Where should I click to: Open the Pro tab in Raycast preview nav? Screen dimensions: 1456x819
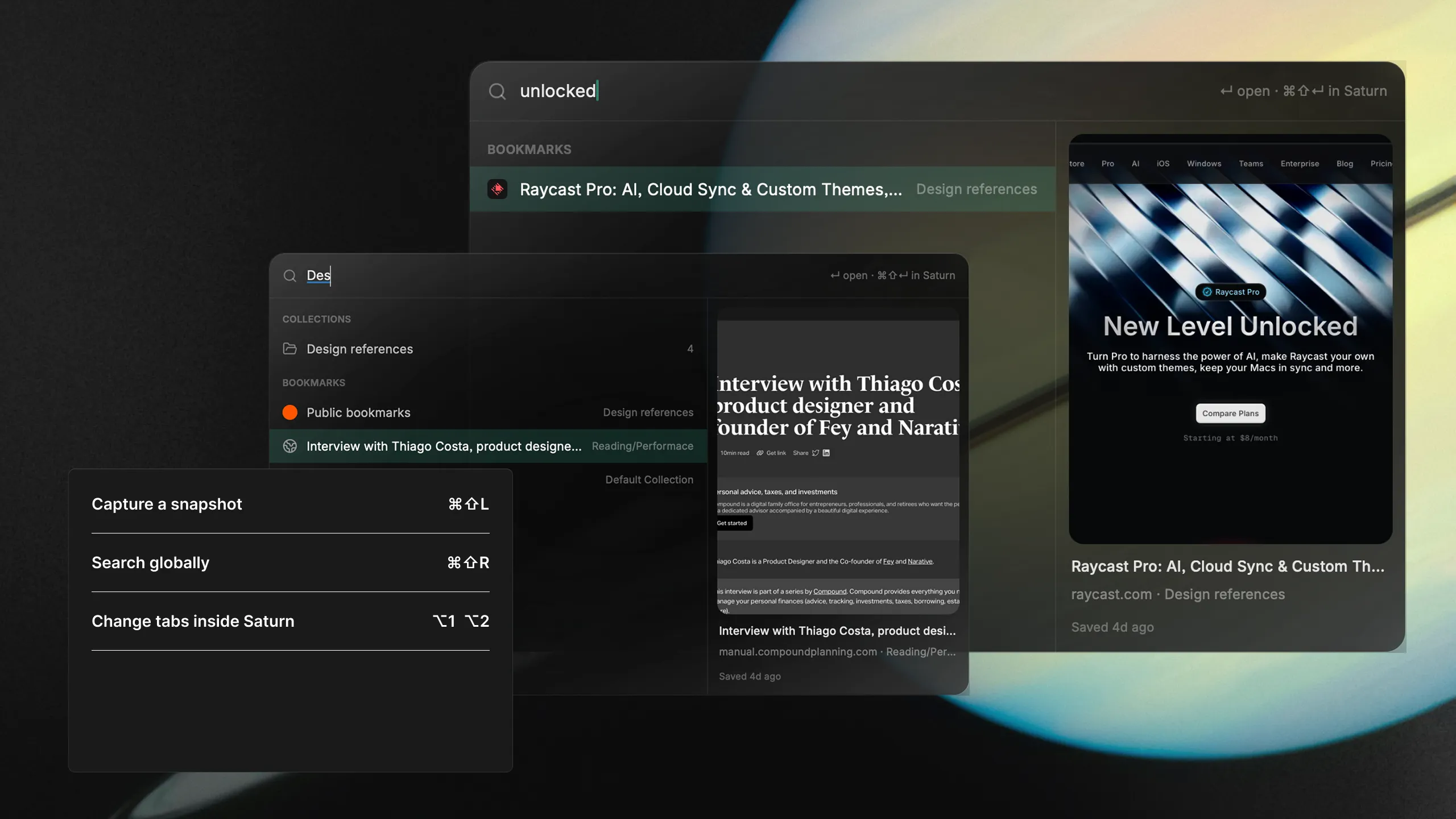pyautogui.click(x=1107, y=164)
